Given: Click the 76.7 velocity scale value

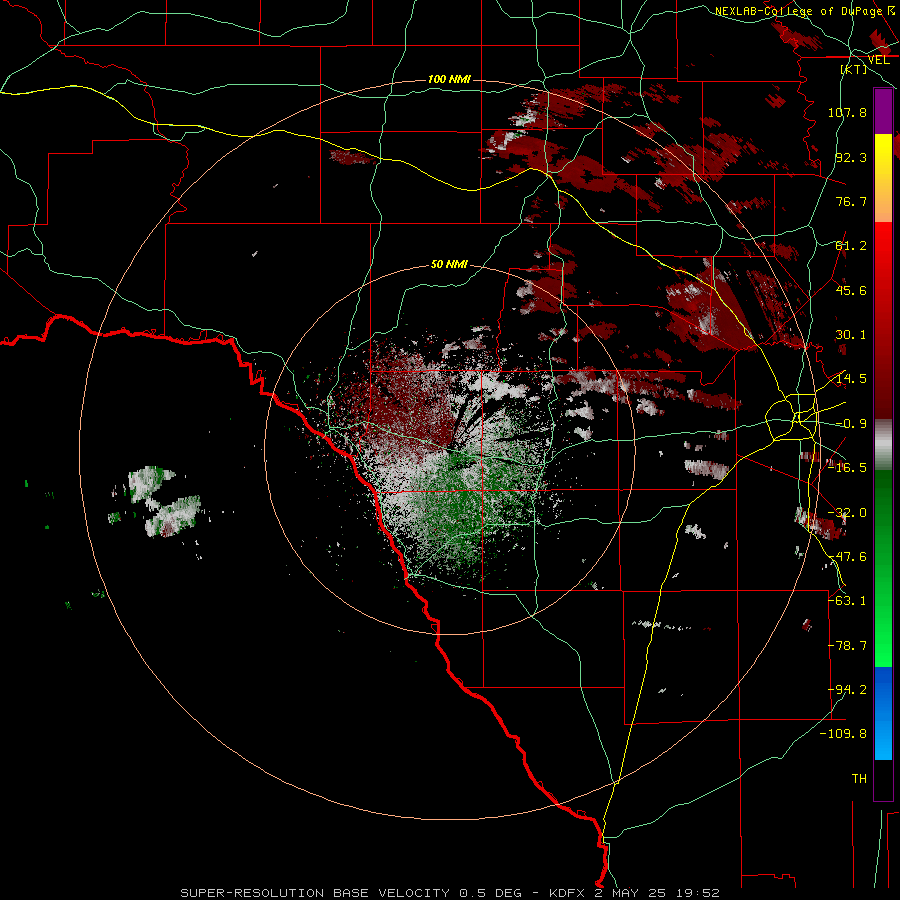Looking at the screenshot, I should [851, 201].
